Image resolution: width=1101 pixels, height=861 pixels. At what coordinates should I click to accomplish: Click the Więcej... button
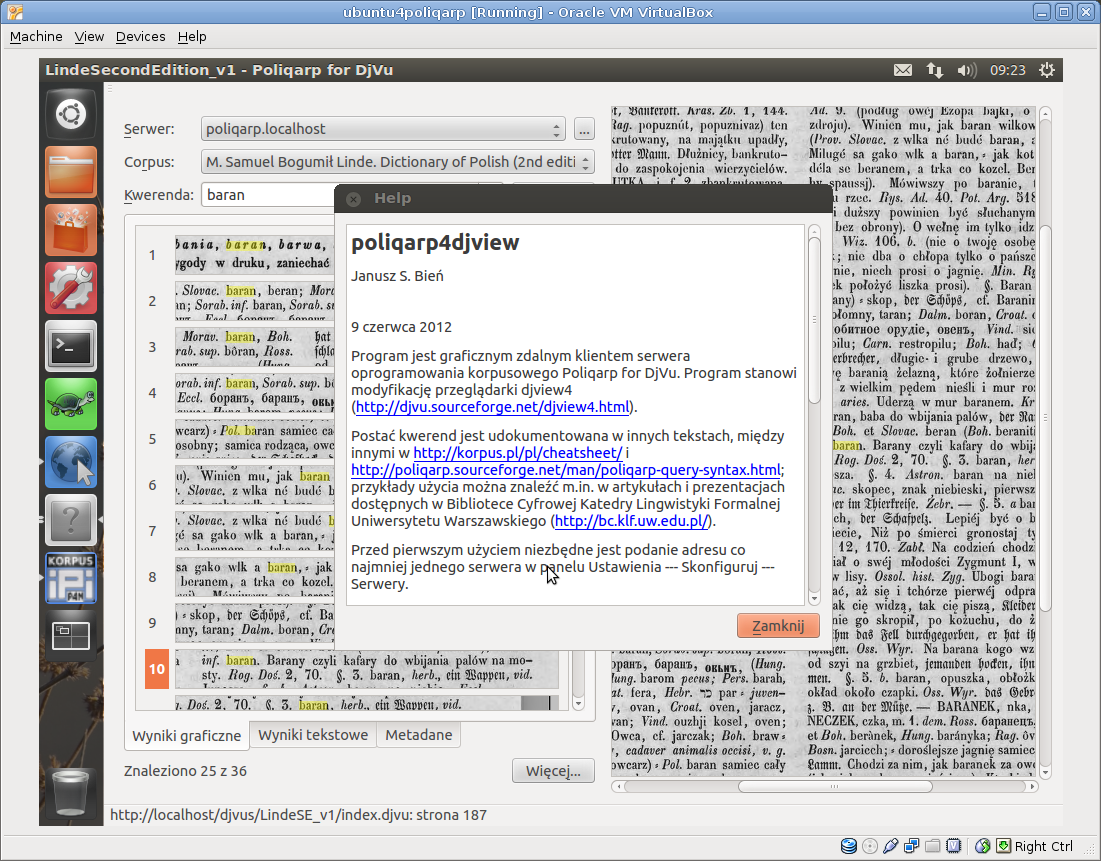click(553, 771)
